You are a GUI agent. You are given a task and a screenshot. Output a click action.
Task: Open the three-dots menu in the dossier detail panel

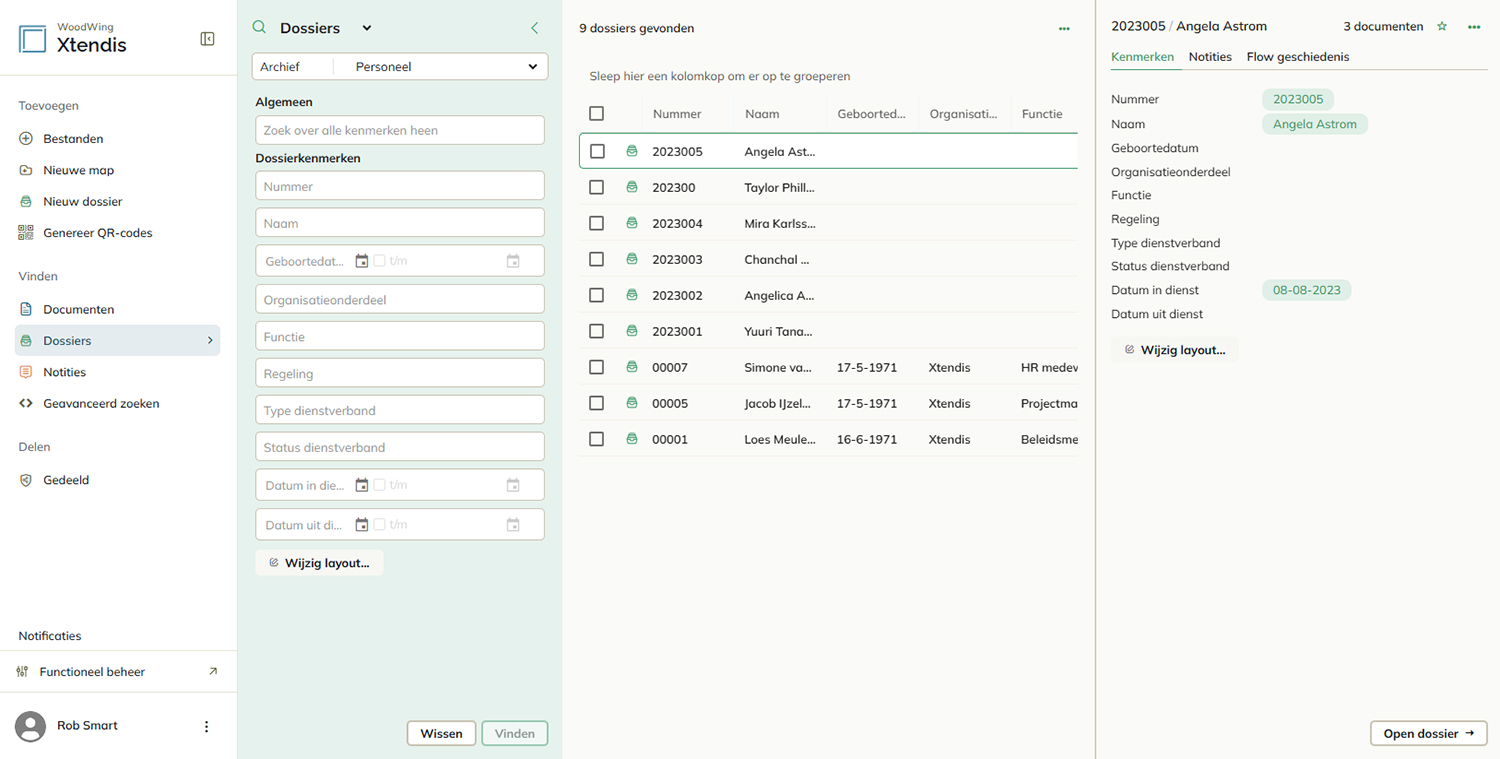[1474, 27]
